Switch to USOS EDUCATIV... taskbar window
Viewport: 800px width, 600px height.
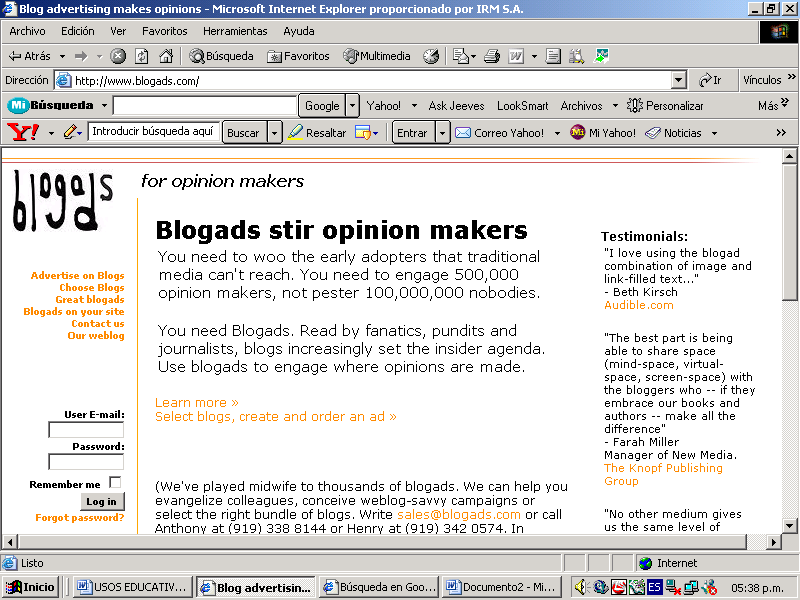(x=134, y=587)
